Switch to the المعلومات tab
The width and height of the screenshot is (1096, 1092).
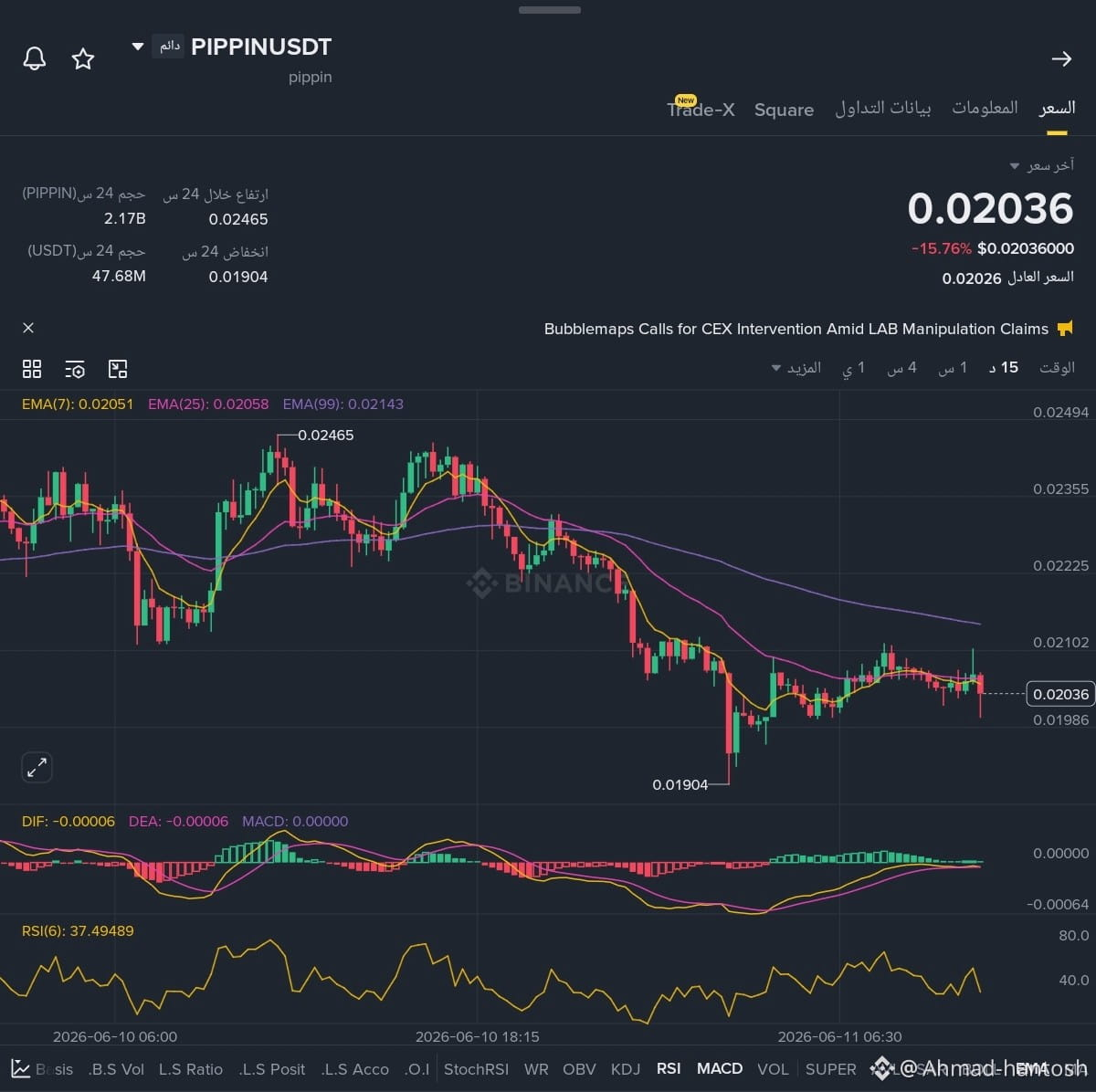(985, 109)
